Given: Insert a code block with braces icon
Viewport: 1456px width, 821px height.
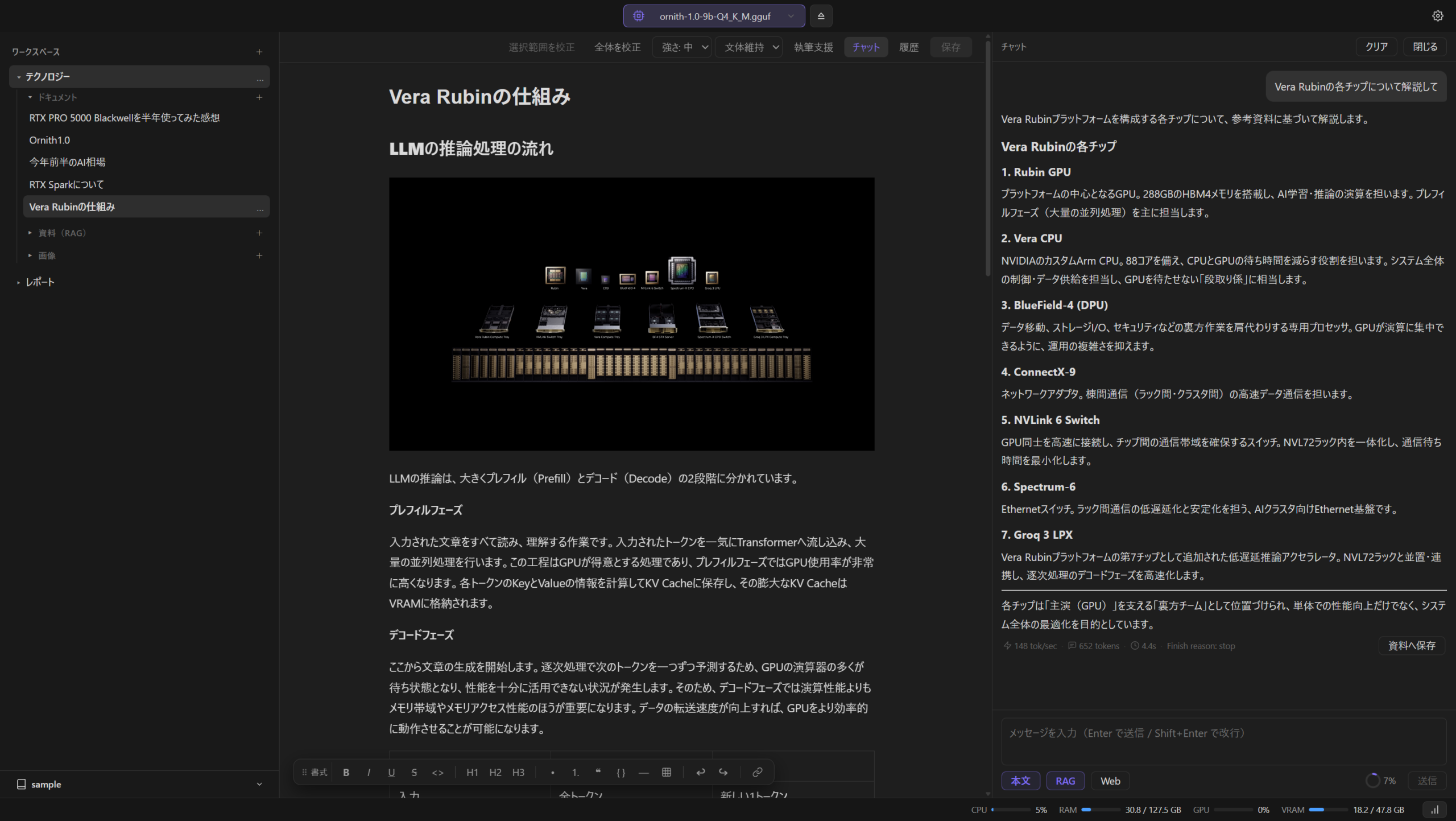Looking at the screenshot, I should 621,773.
